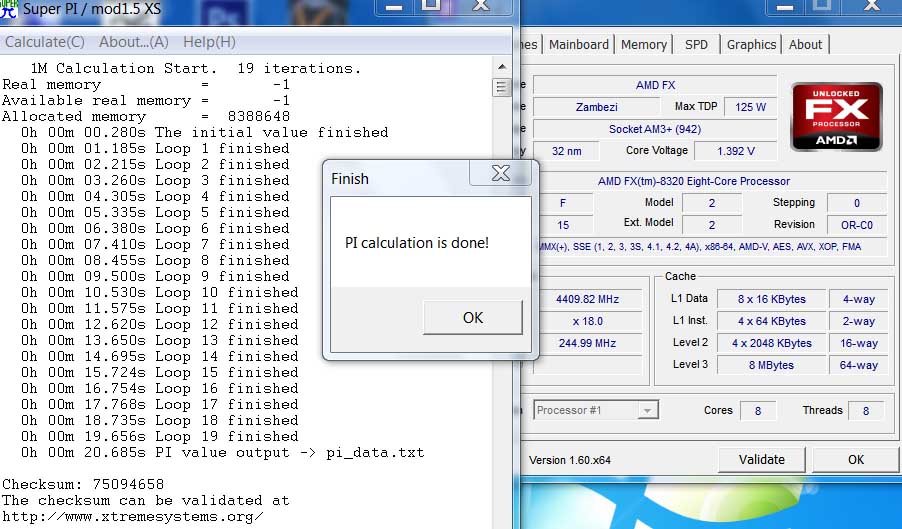The width and height of the screenshot is (902, 529).
Task: Click the Version 1.60.x64 label
Action: coord(570,460)
